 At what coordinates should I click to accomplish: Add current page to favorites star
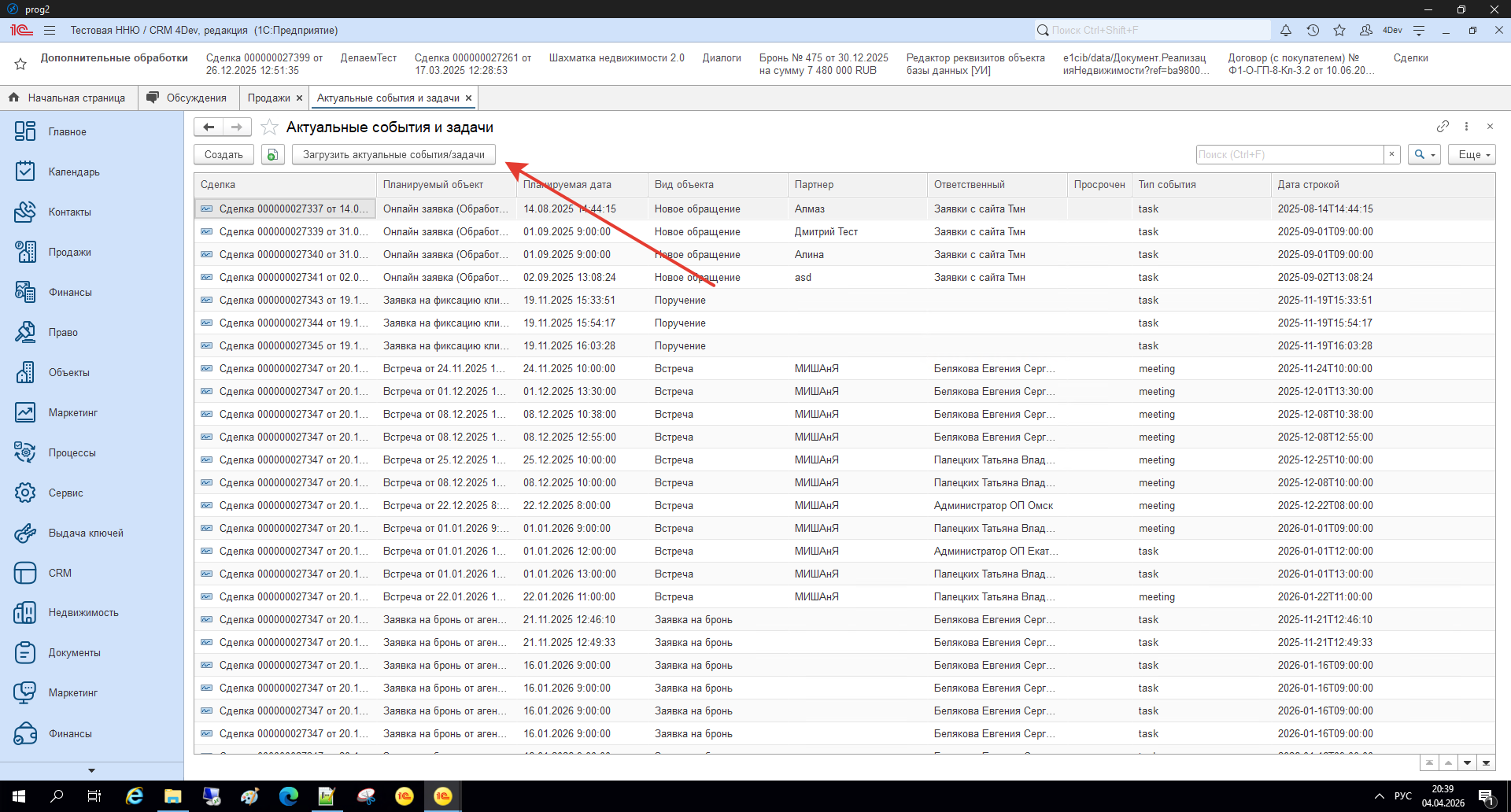(269, 127)
